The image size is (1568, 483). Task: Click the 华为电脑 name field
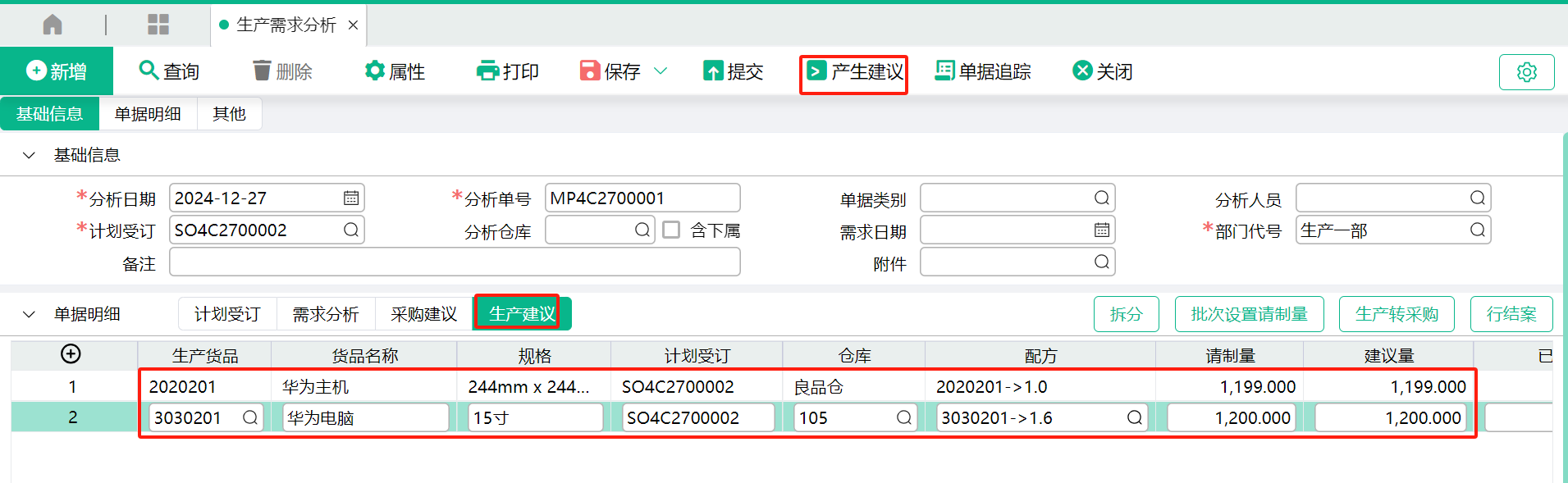(x=366, y=417)
